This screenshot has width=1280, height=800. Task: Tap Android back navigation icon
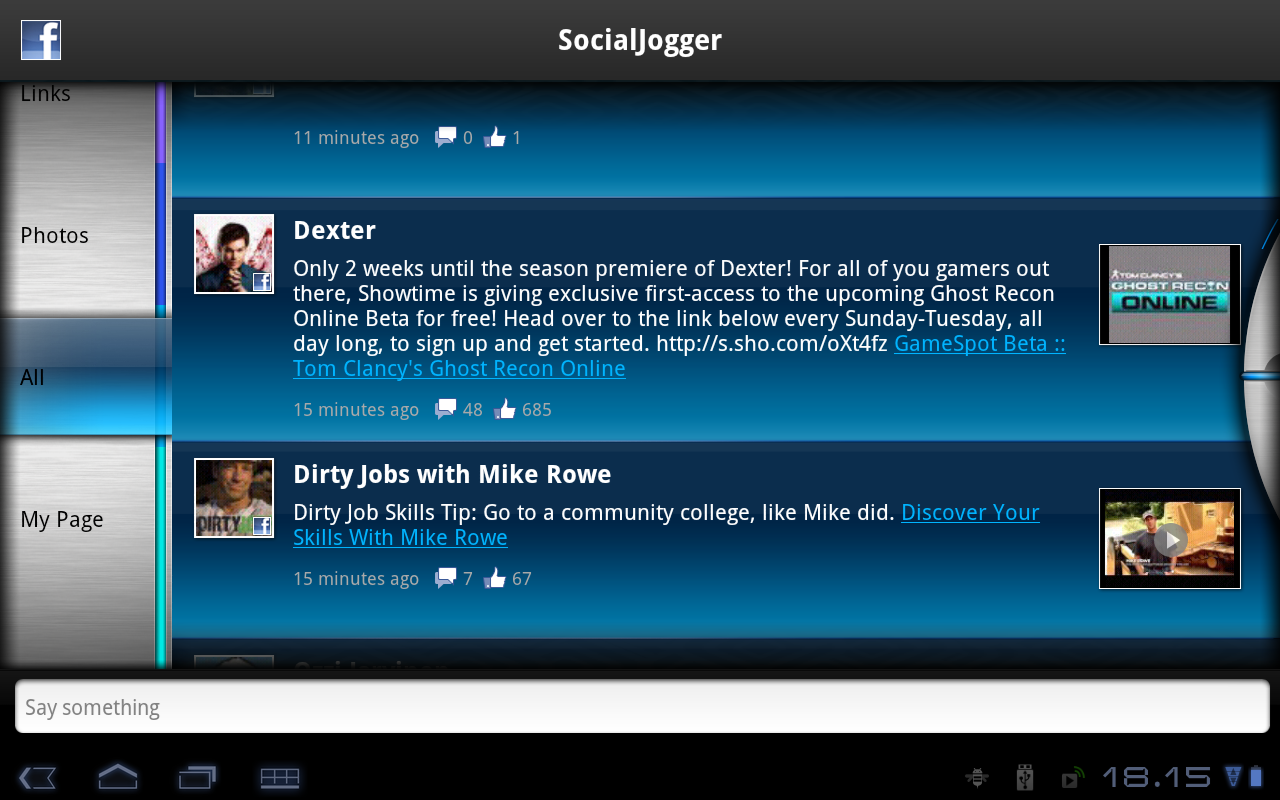[37, 777]
